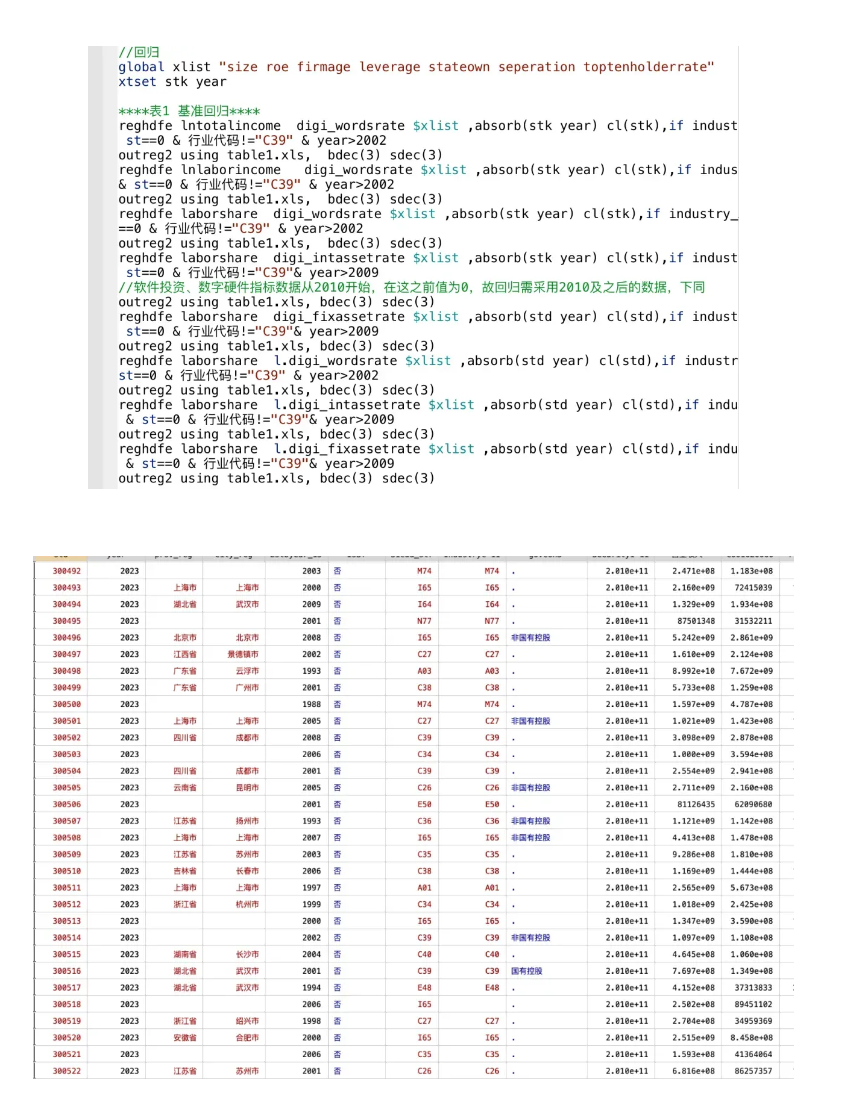The image size is (848, 1111).
Task: Click E50 in the left industry column
Action: click(424, 805)
